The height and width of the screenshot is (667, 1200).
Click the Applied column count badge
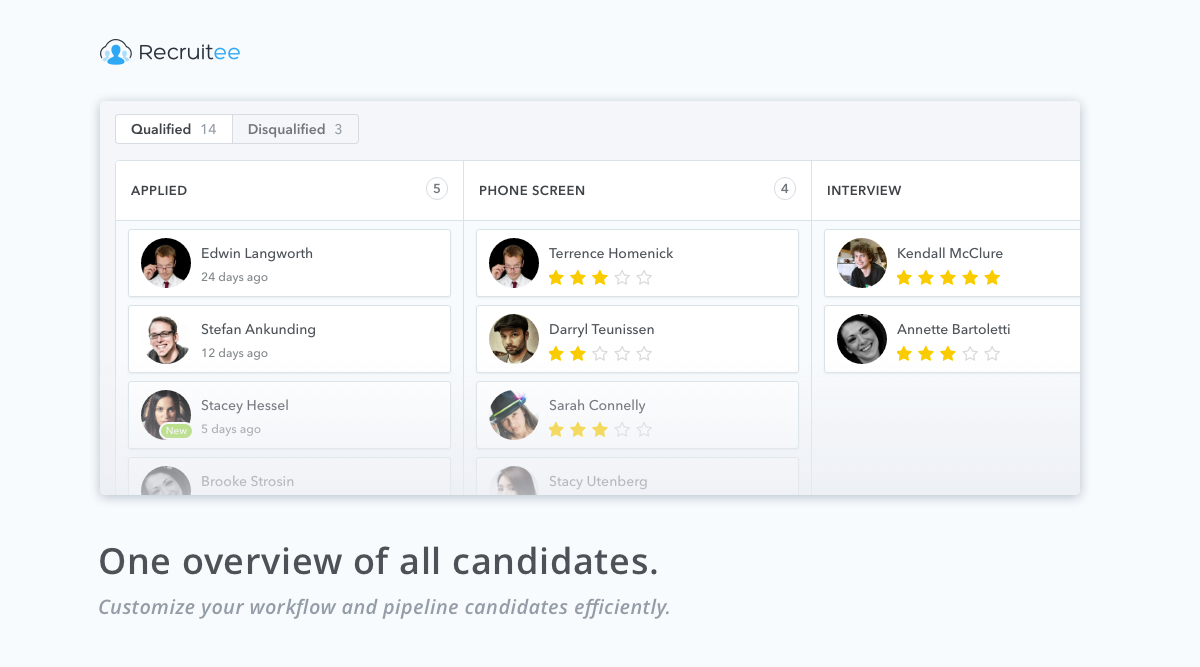[x=437, y=189]
